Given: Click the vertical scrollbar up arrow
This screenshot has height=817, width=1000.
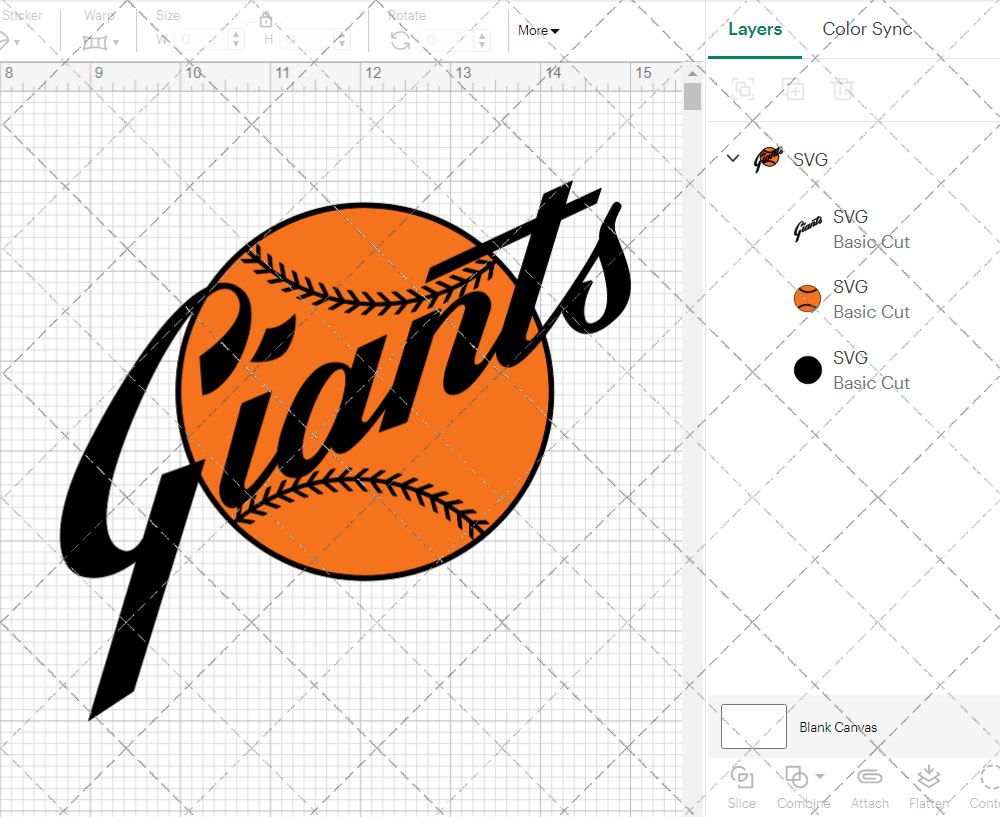Looking at the screenshot, I should [x=692, y=71].
